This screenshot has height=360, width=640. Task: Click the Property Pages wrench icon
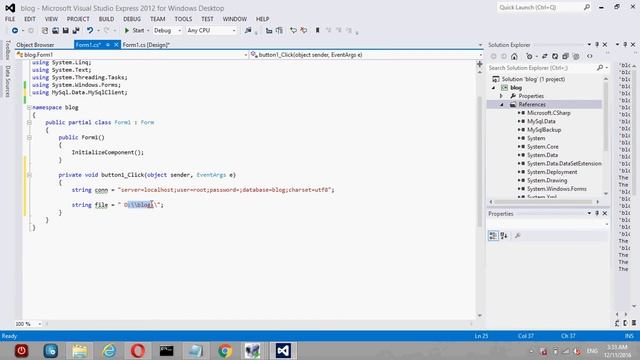coord(518,236)
